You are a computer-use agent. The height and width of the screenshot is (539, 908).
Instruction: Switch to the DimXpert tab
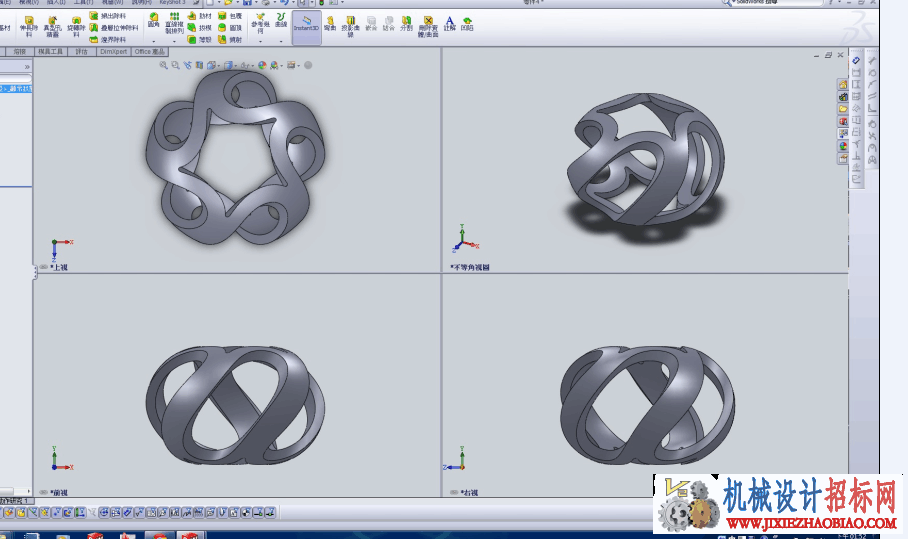[x=114, y=52]
